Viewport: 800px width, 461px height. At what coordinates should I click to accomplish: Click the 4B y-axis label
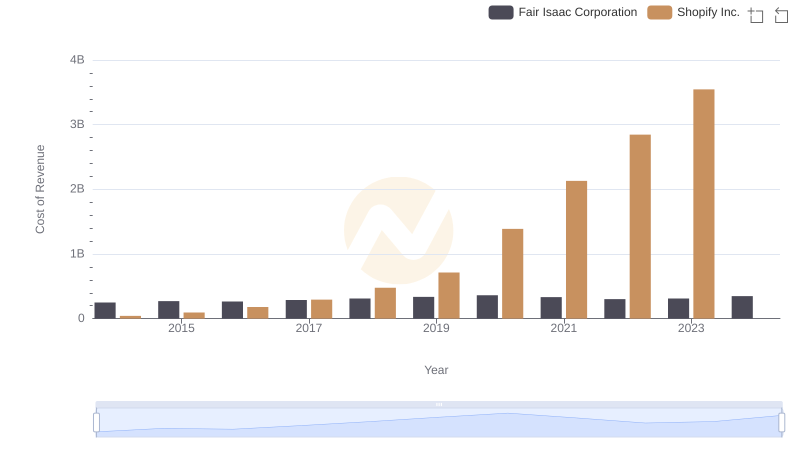[77, 60]
